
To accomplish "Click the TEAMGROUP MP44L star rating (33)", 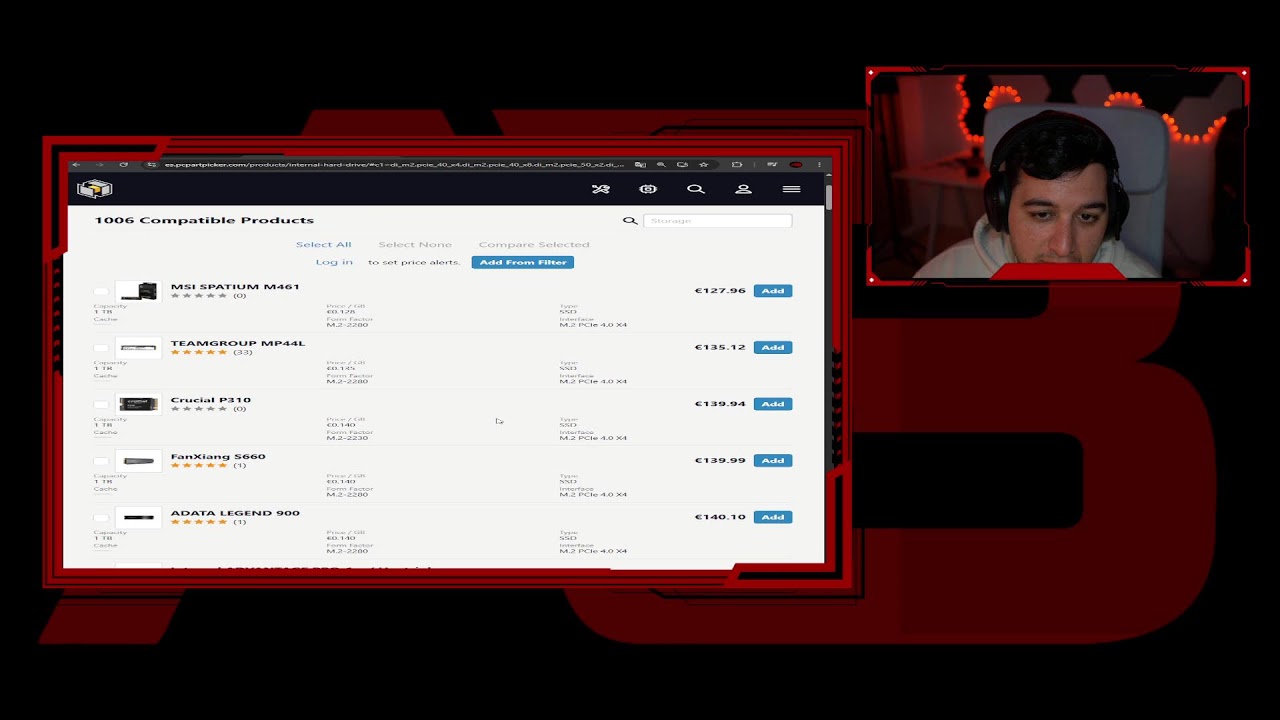I will [x=199, y=352].
